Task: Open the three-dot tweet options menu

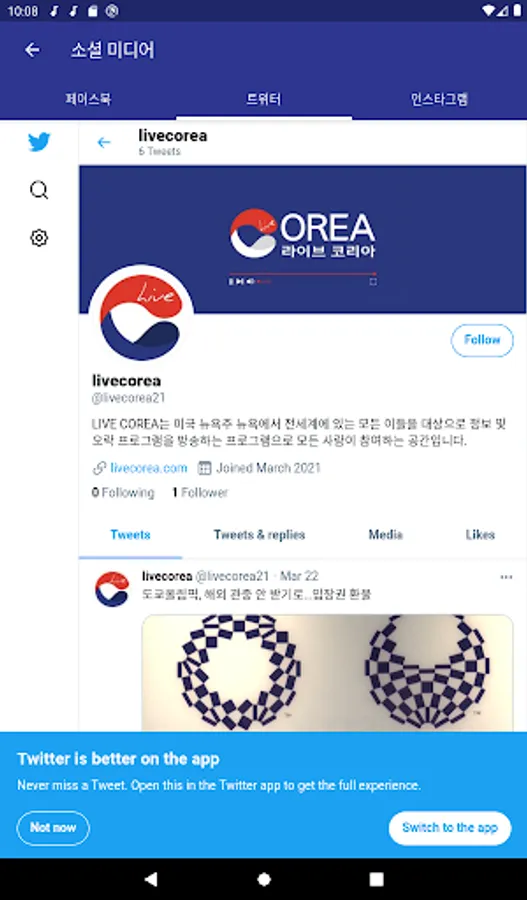Action: (506, 577)
